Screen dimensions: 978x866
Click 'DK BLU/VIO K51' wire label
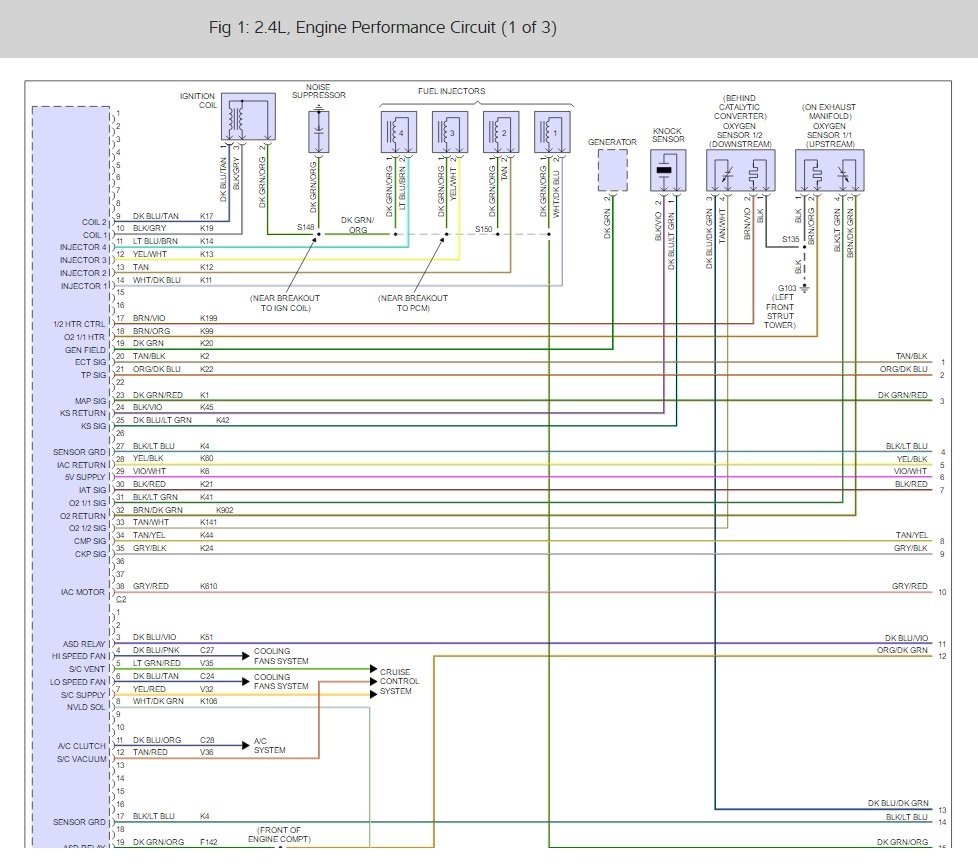coord(173,638)
